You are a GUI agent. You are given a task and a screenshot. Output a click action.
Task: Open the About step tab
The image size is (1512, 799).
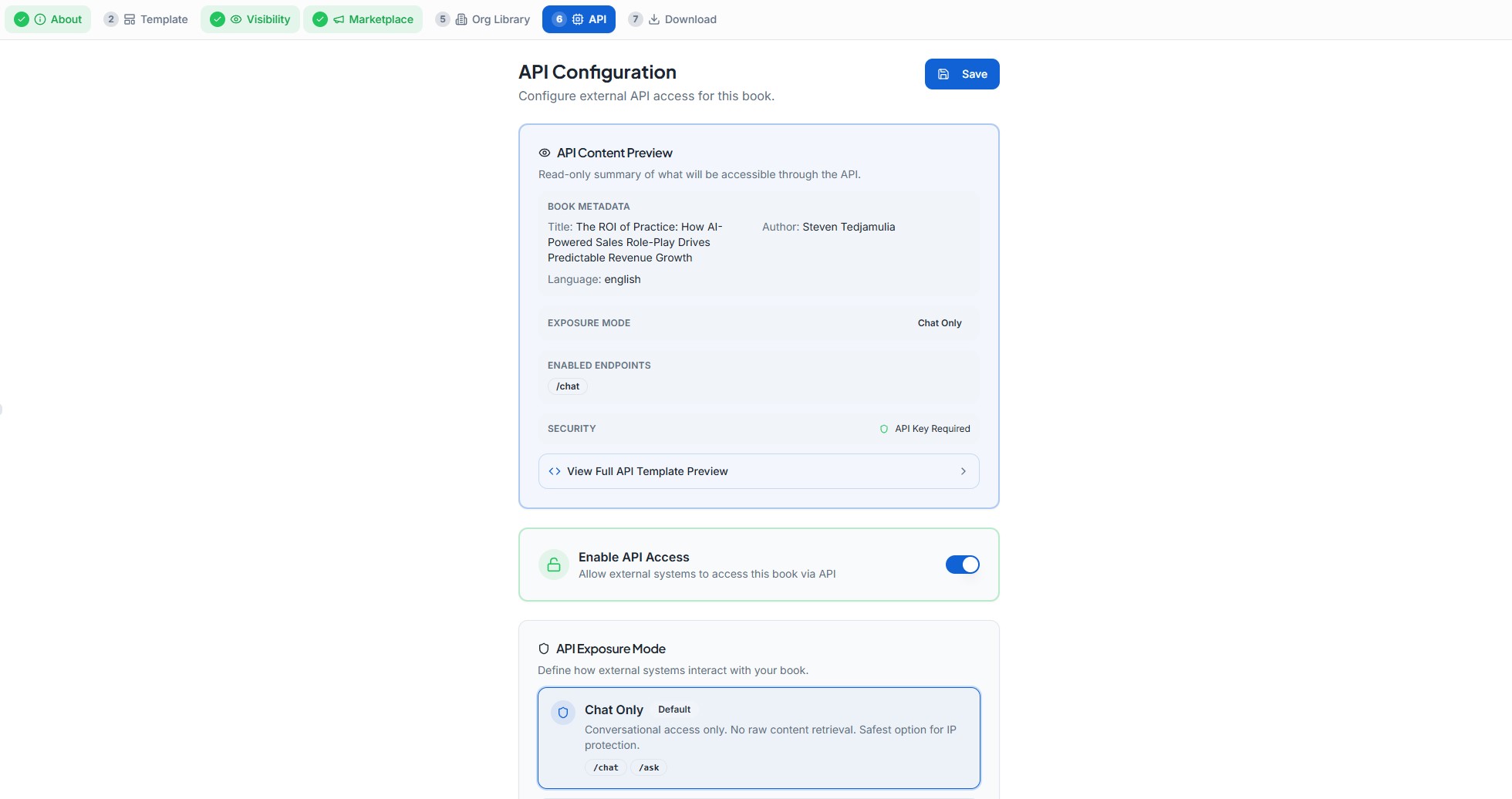[48, 19]
